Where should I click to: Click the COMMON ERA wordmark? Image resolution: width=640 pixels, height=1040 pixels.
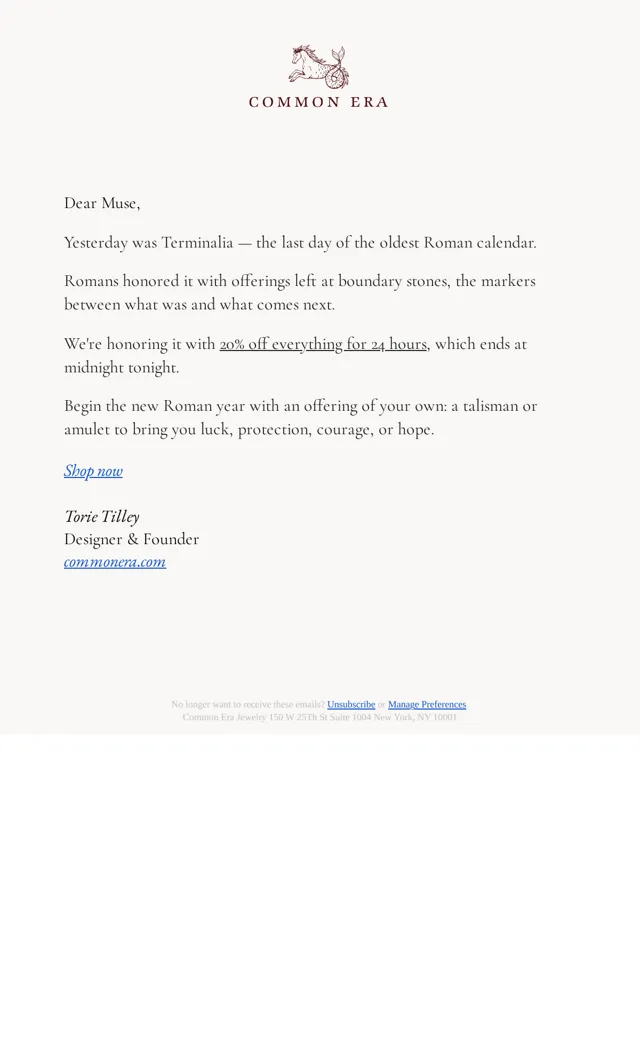click(x=318, y=102)
